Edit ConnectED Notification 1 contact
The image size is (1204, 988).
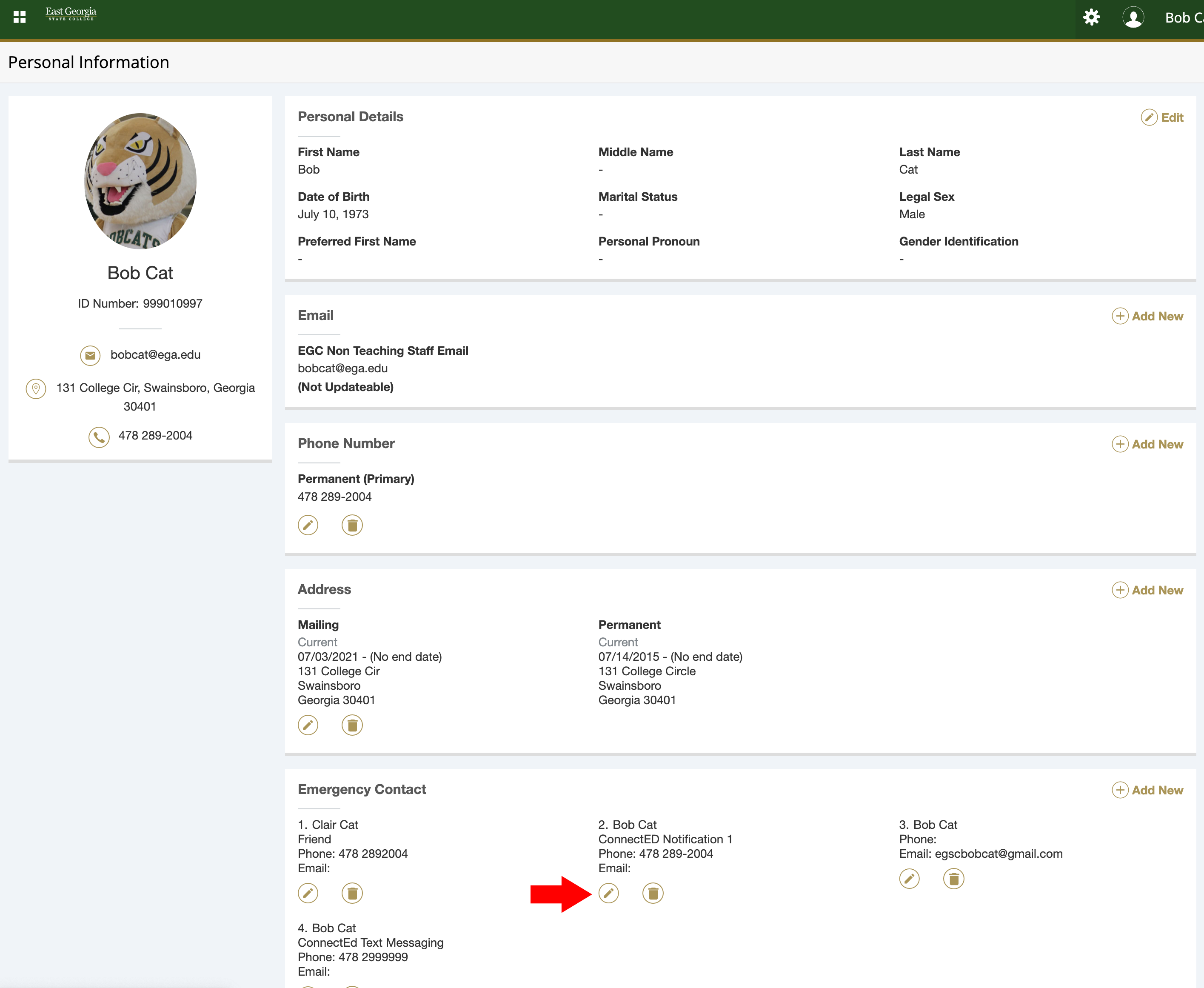(x=608, y=892)
